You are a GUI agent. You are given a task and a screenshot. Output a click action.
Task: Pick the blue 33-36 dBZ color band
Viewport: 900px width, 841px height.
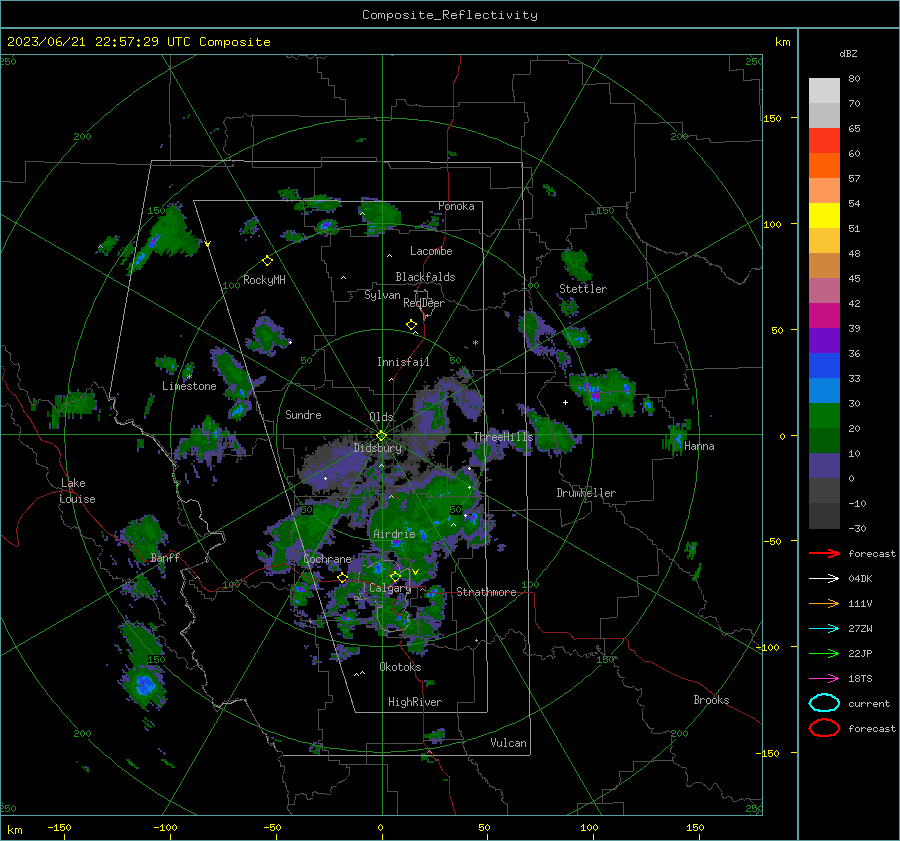[824, 366]
